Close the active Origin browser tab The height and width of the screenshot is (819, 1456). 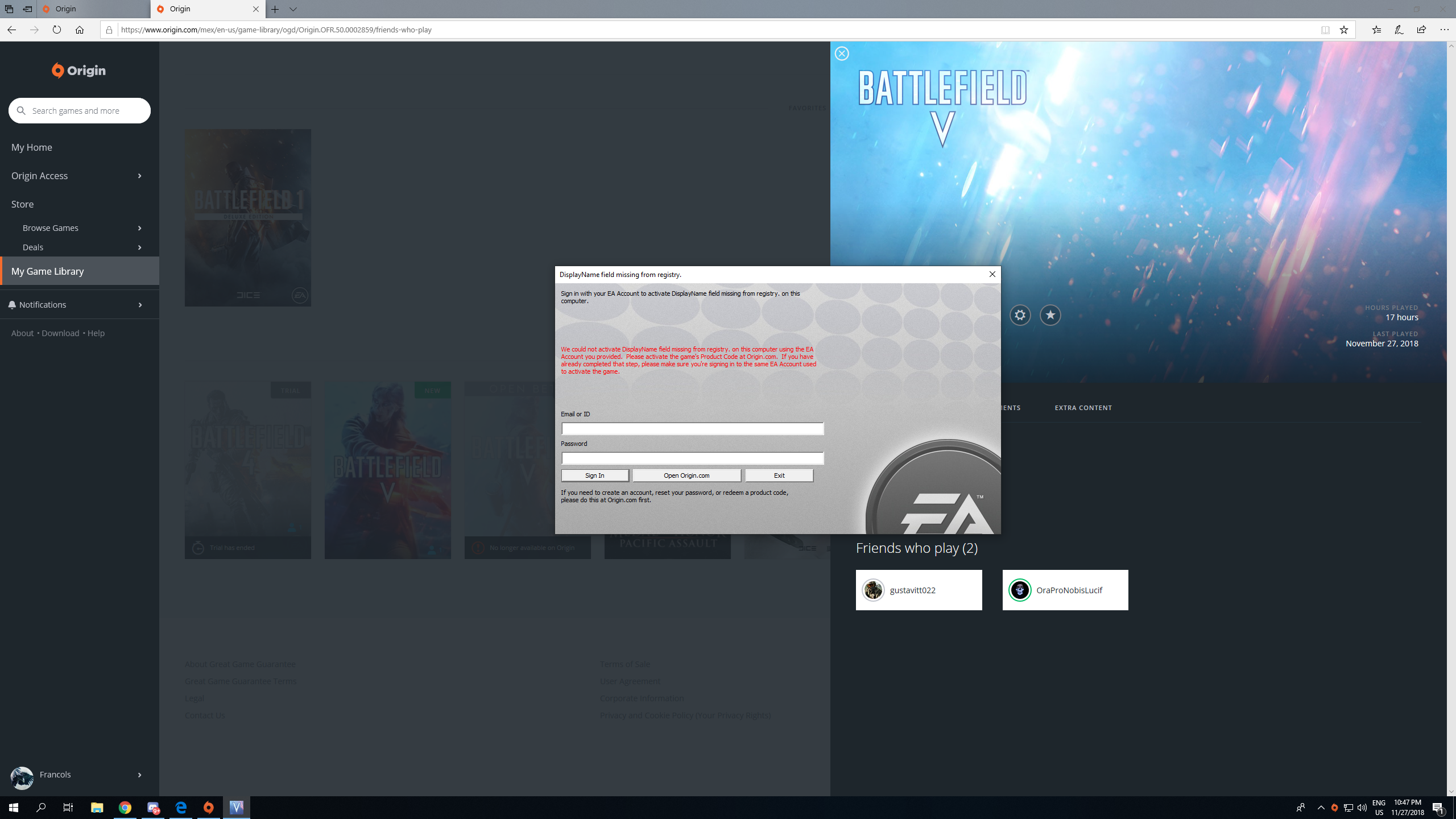click(x=255, y=9)
